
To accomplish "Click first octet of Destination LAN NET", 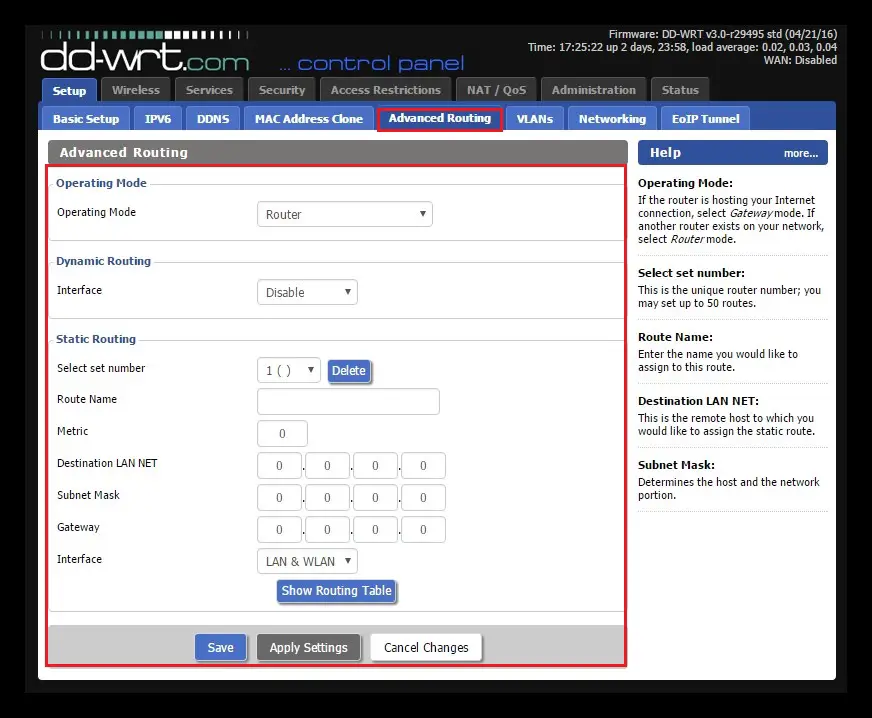I will click(x=279, y=466).
